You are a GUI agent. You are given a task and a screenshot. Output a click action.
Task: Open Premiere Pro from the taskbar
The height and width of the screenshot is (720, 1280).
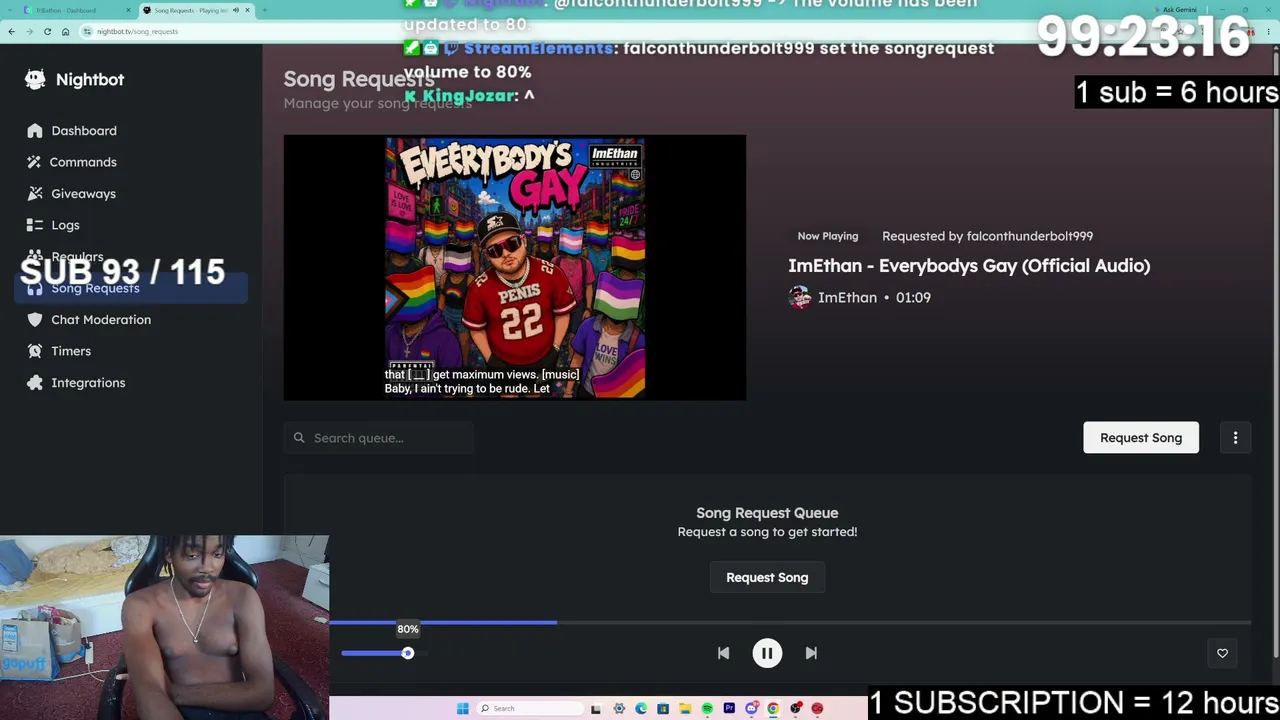click(729, 709)
